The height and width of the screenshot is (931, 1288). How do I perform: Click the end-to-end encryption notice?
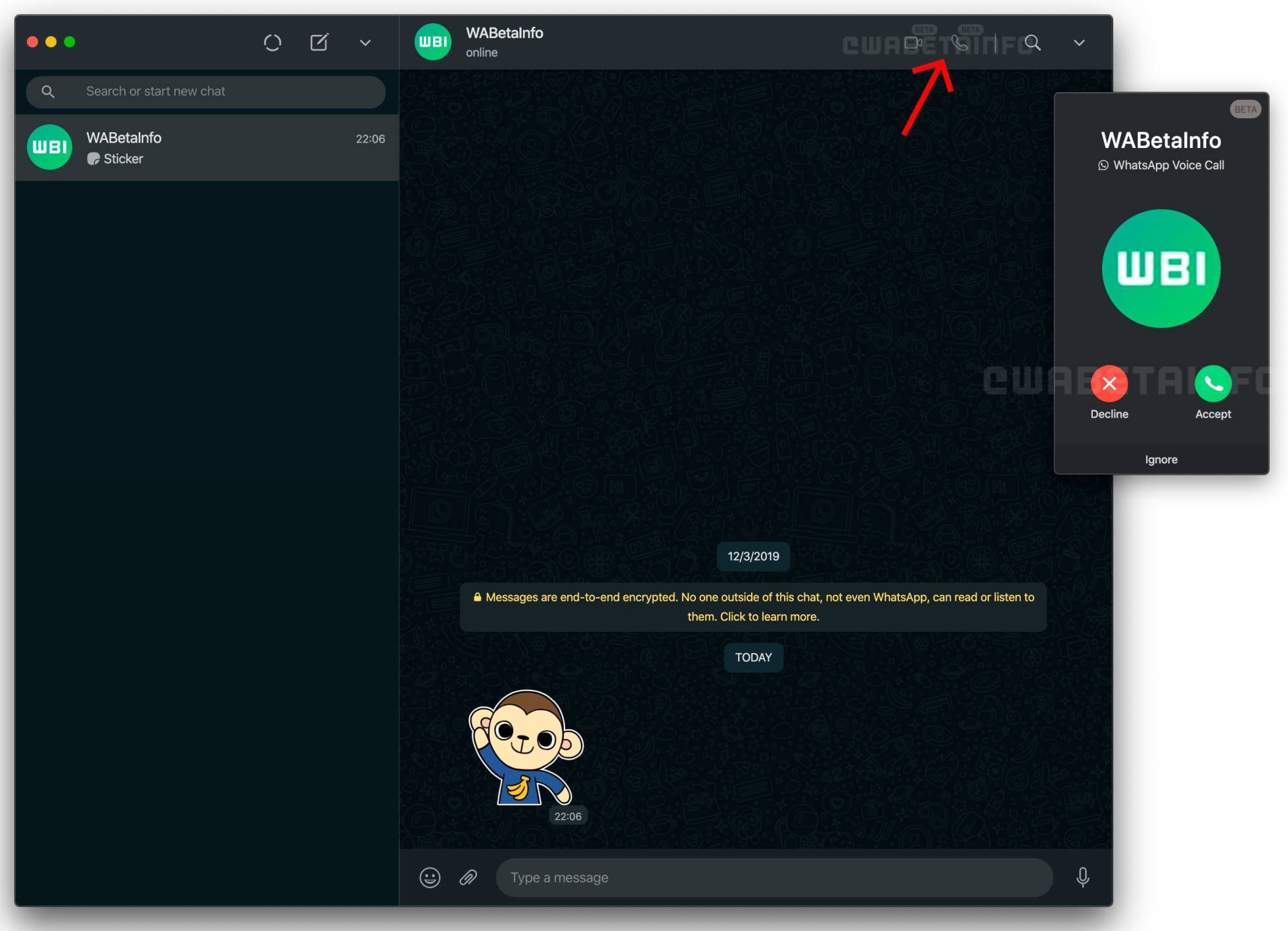coord(752,607)
